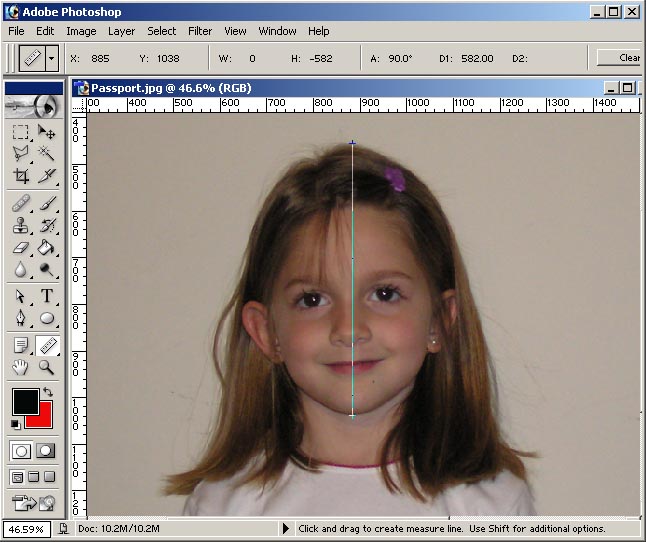This screenshot has height=542, width=646.
Task: Click the Measure tool preset icon in options bar
Action: pyautogui.click(x=33, y=58)
